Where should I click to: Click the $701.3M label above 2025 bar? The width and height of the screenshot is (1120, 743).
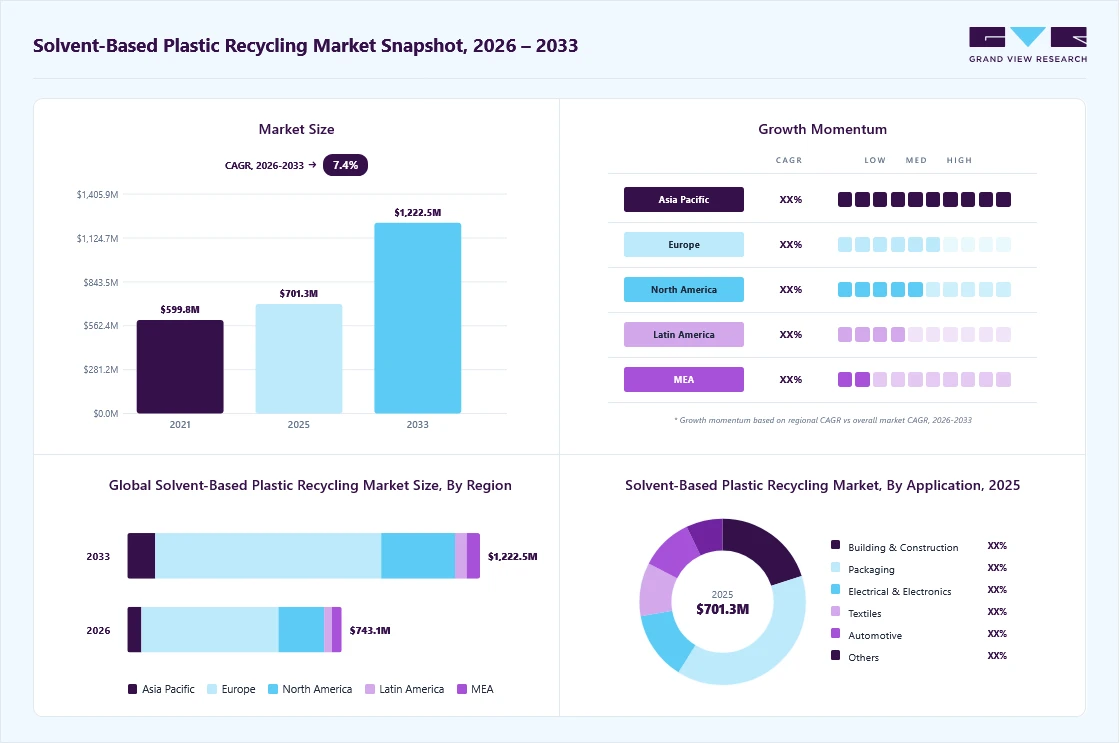pyautogui.click(x=299, y=294)
